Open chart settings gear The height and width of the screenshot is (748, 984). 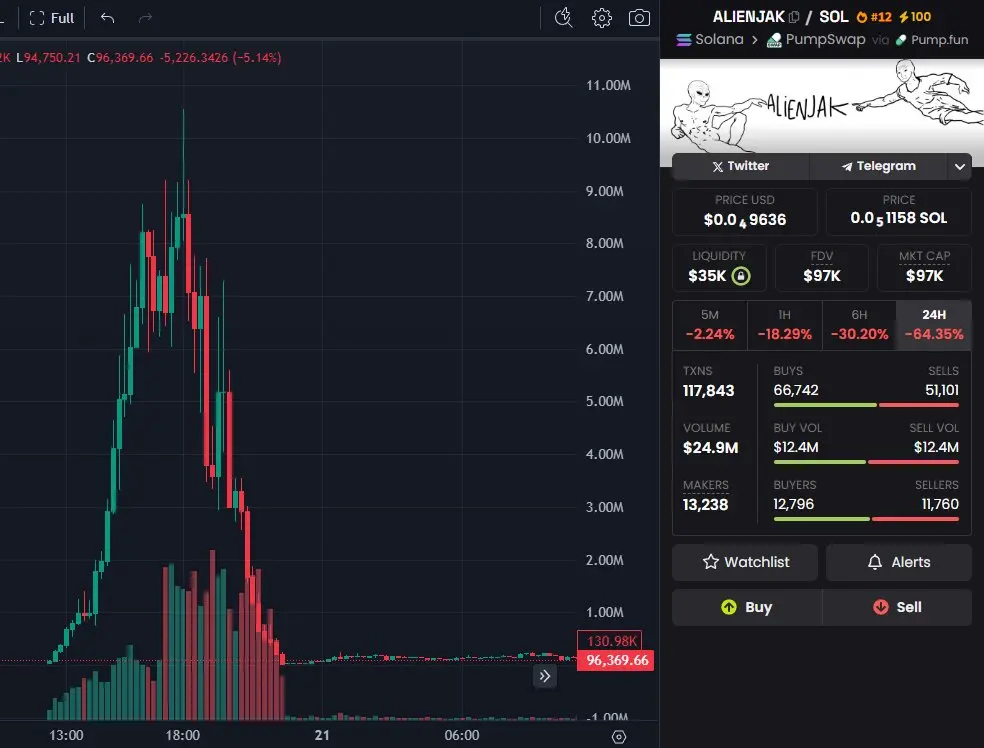601,18
